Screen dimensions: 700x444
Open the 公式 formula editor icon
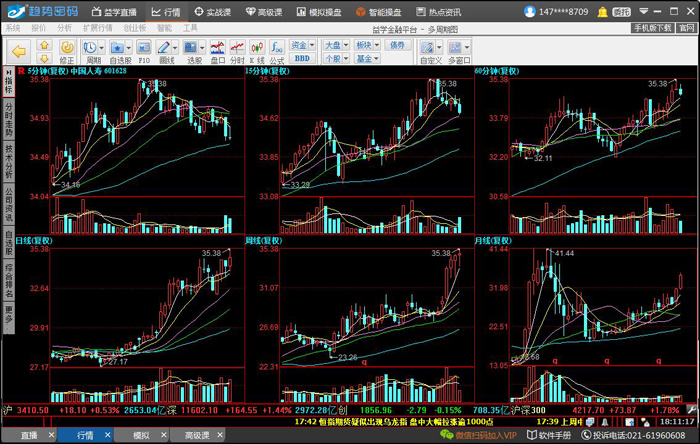(277, 47)
